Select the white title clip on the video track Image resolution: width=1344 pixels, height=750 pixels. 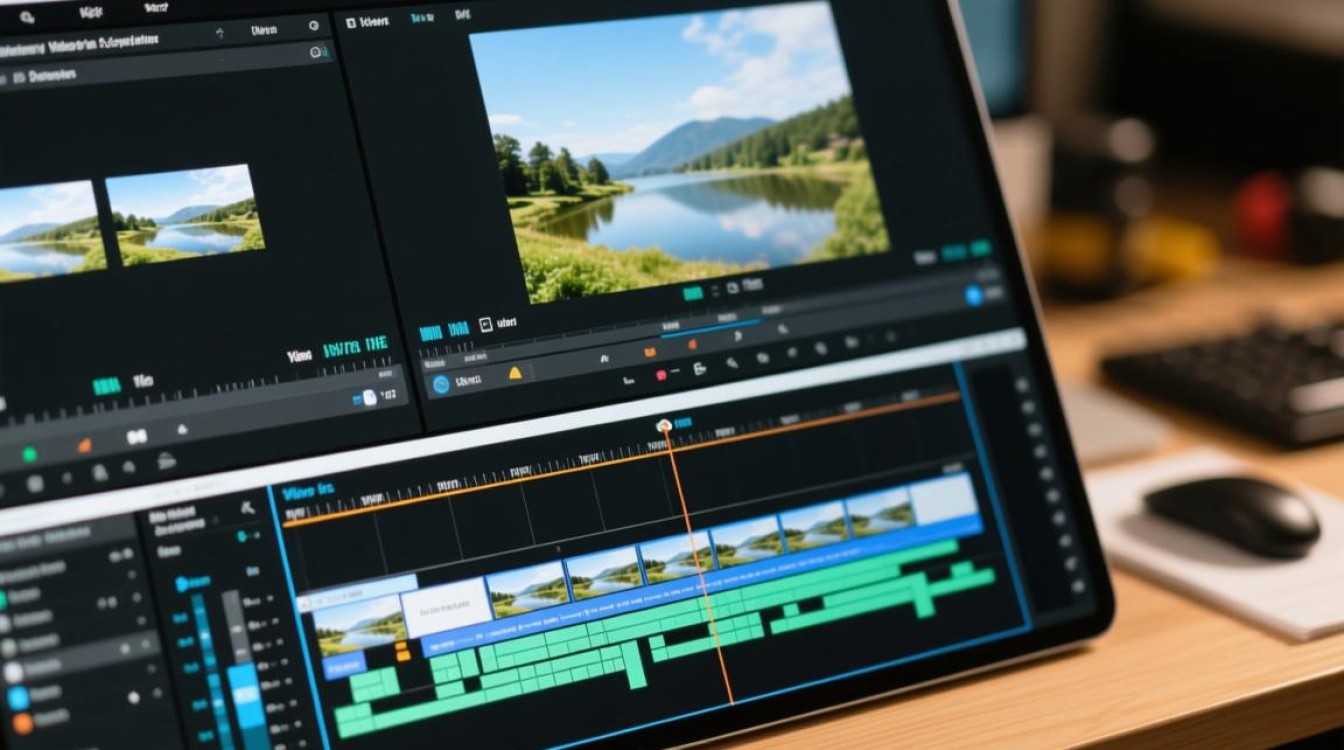(447, 608)
